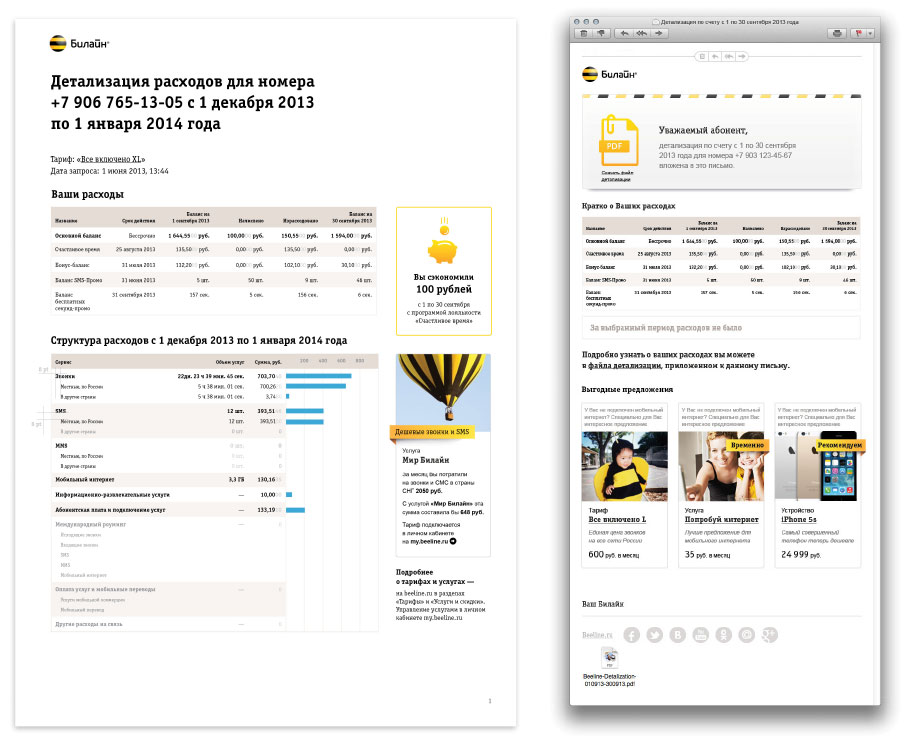Mark message as junk with thumbs-down icon
Screen dimensions: 908x747
click(602, 33)
